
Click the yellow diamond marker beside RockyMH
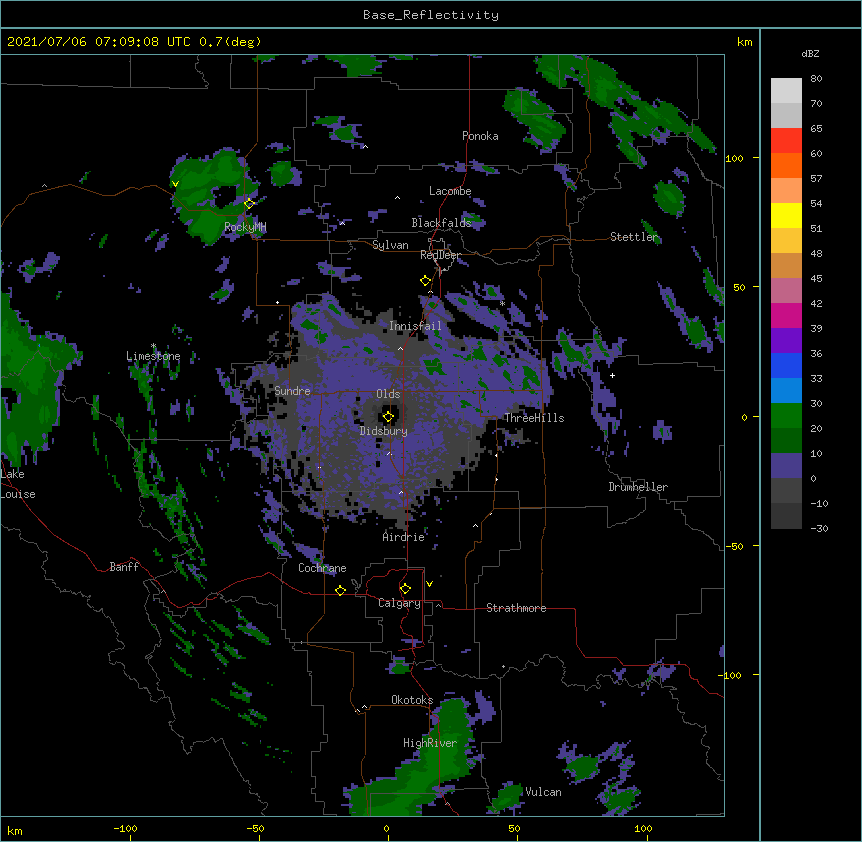249,203
